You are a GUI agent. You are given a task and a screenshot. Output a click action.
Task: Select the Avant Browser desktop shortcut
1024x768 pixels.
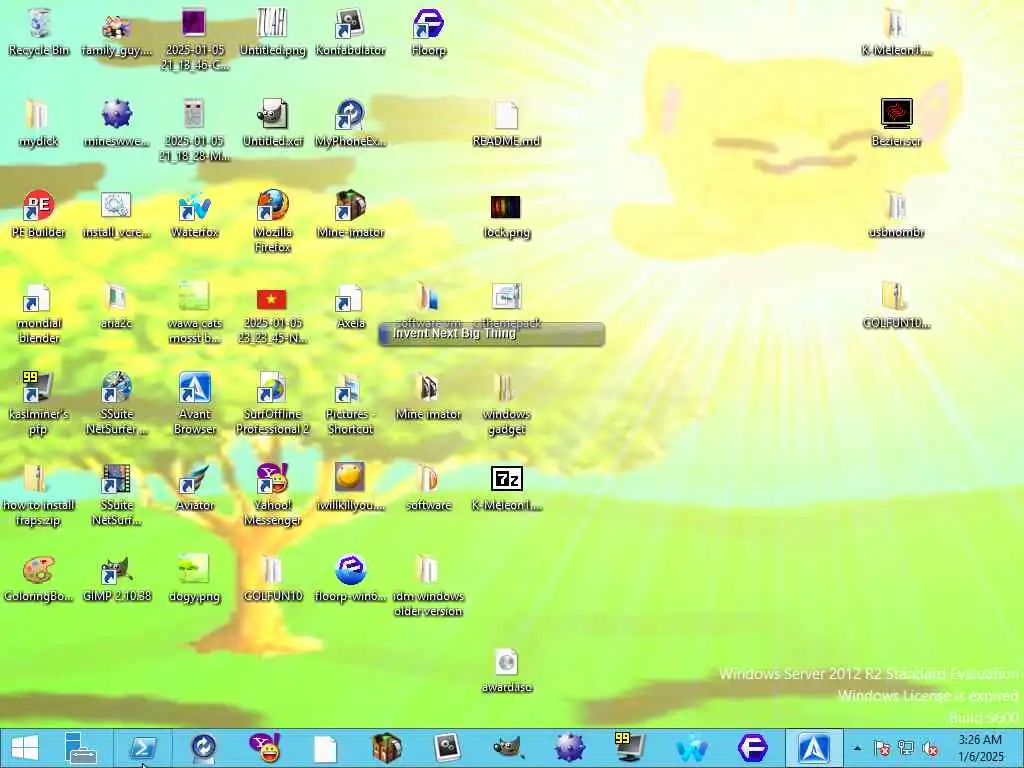(194, 404)
